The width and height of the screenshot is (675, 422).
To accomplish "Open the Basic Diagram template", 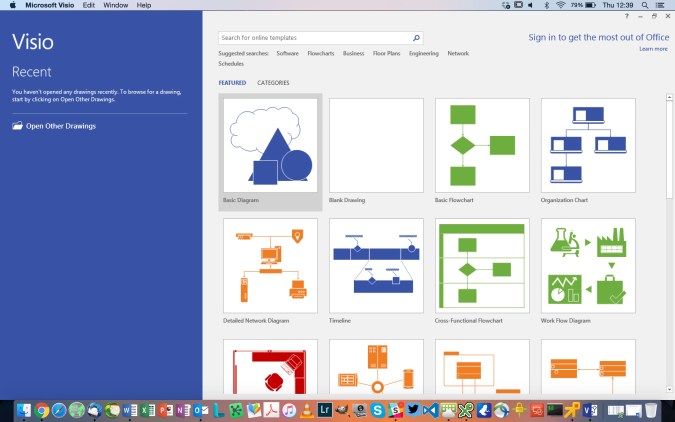I will click(270, 145).
